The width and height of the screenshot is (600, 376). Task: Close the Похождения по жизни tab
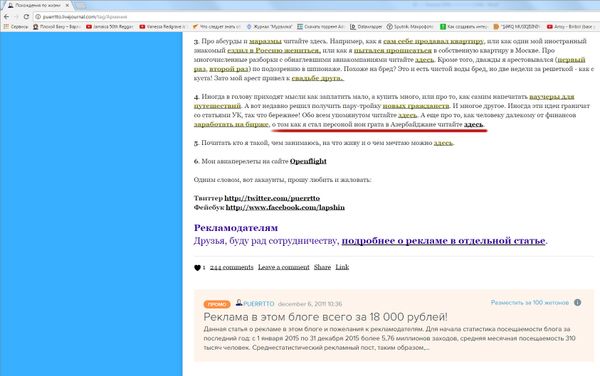67,5
